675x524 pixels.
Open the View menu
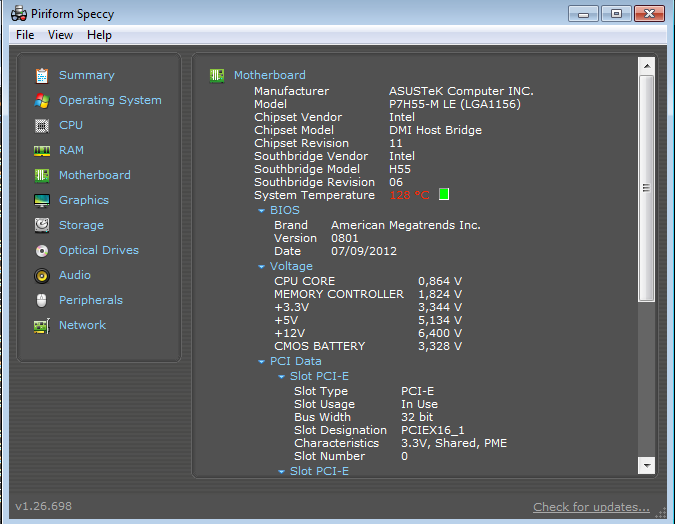coord(60,35)
